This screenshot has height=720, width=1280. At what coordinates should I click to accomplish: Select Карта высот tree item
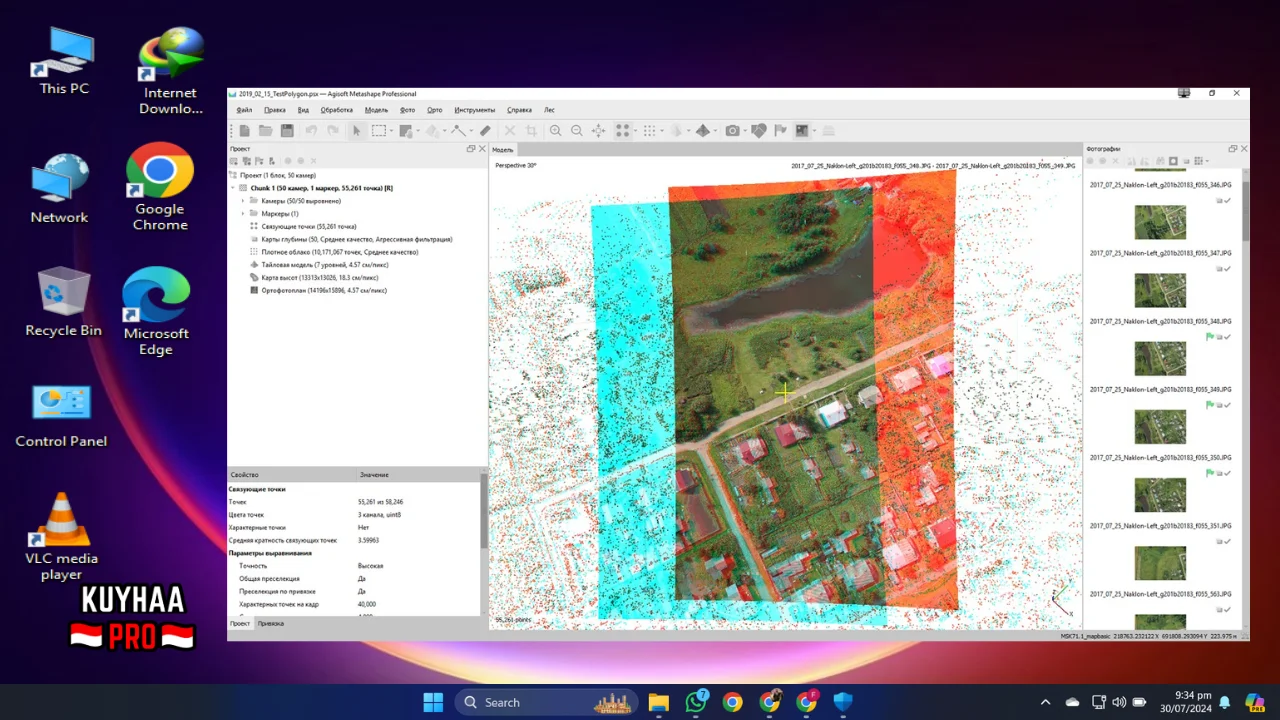(320, 278)
